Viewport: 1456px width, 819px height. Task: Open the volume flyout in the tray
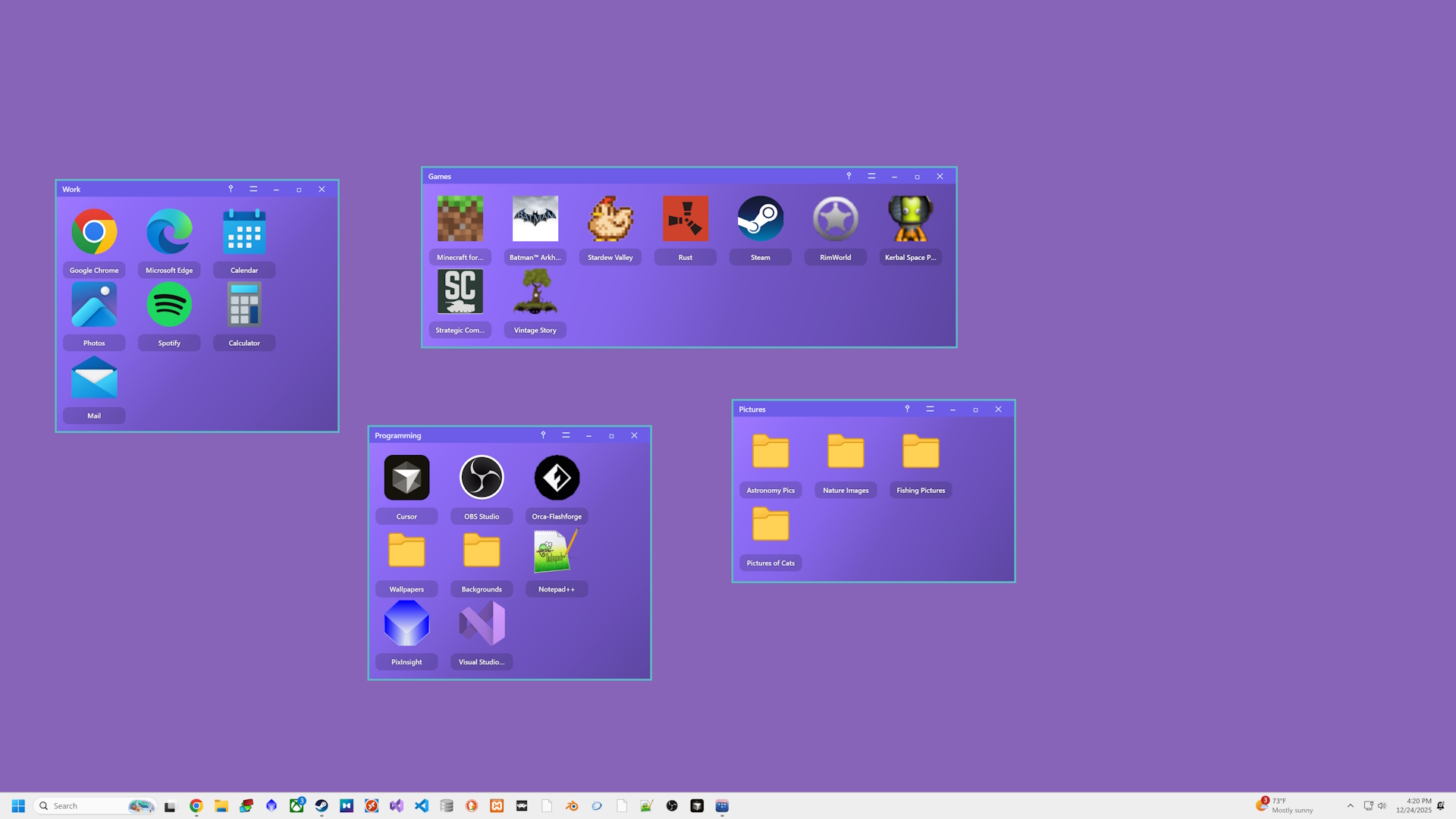[1382, 805]
